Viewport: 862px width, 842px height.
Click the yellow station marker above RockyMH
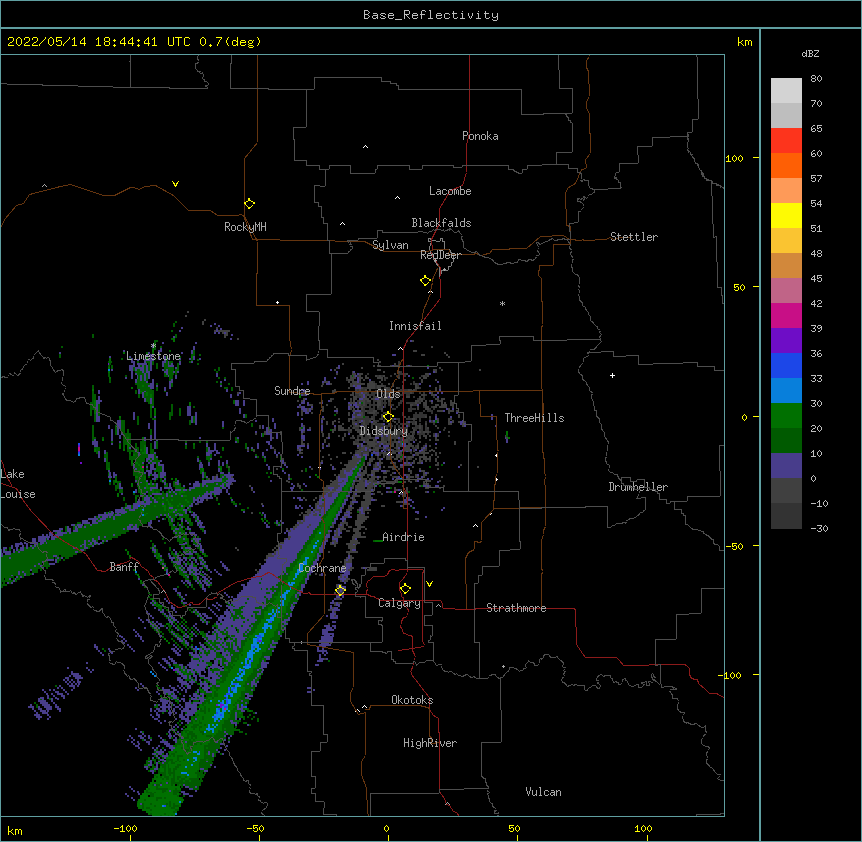pyautogui.click(x=250, y=203)
